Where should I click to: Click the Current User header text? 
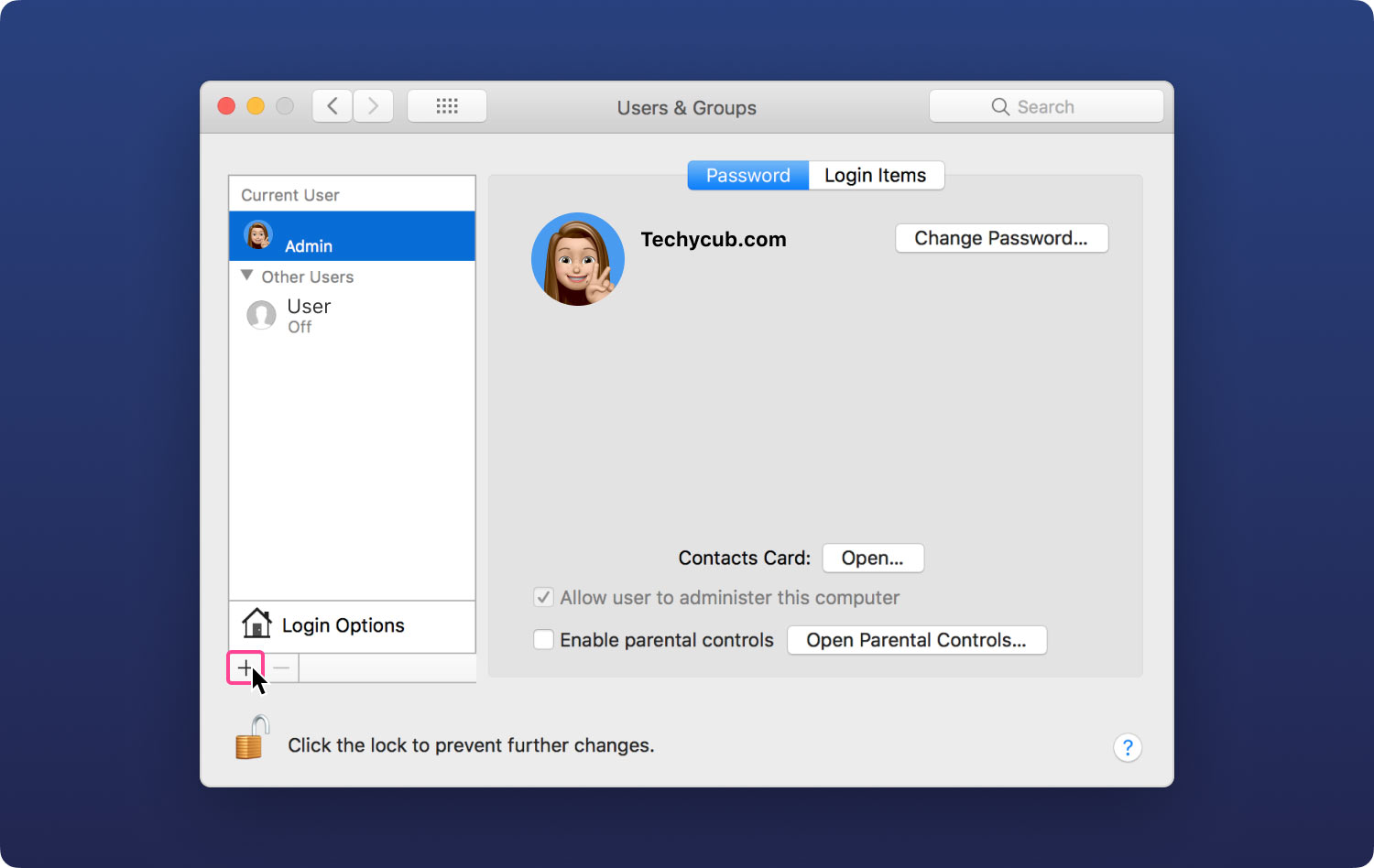pyautogui.click(x=290, y=195)
